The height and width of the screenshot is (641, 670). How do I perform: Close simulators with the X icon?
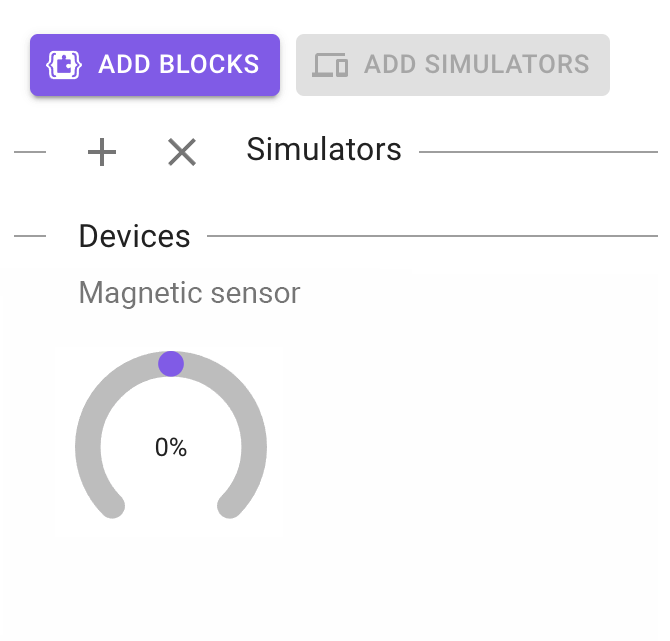[182, 152]
